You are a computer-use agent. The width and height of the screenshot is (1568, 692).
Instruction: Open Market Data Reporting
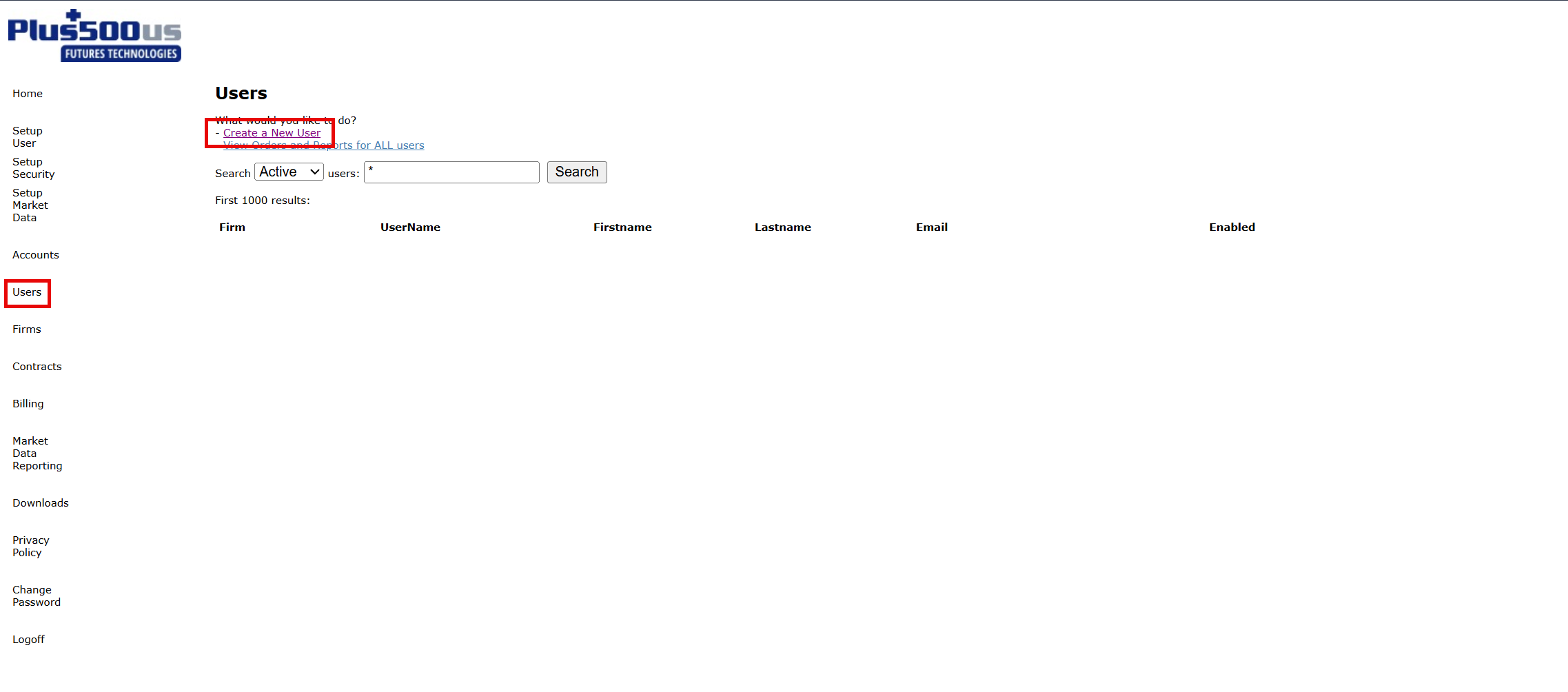click(x=37, y=454)
